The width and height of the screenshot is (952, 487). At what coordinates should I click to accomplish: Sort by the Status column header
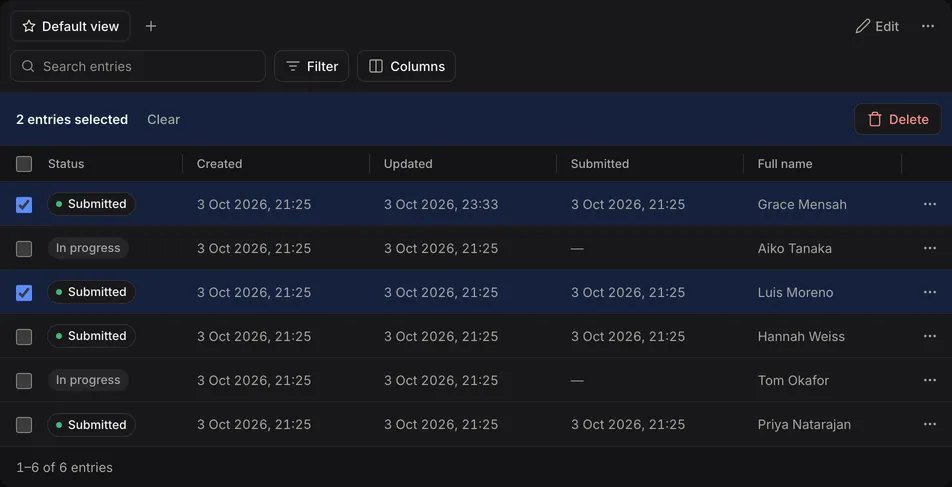66,164
